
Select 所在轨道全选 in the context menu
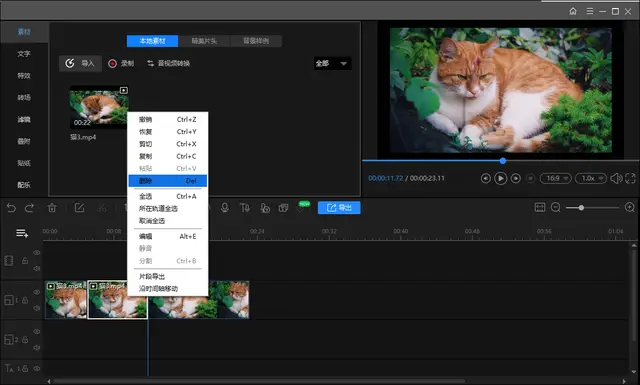coord(168,209)
